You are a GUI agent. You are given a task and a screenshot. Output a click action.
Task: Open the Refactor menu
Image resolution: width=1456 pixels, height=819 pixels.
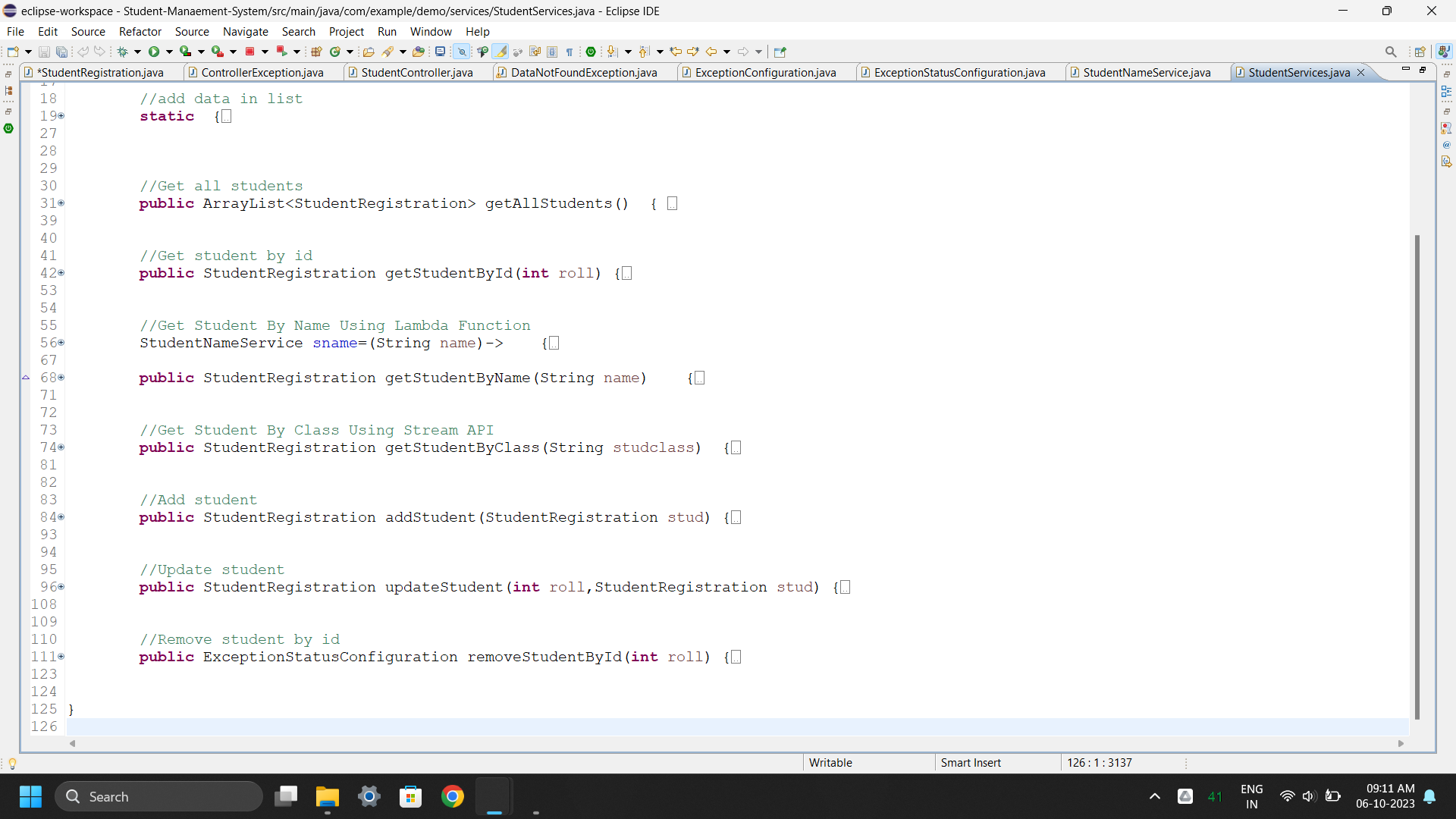click(x=140, y=31)
